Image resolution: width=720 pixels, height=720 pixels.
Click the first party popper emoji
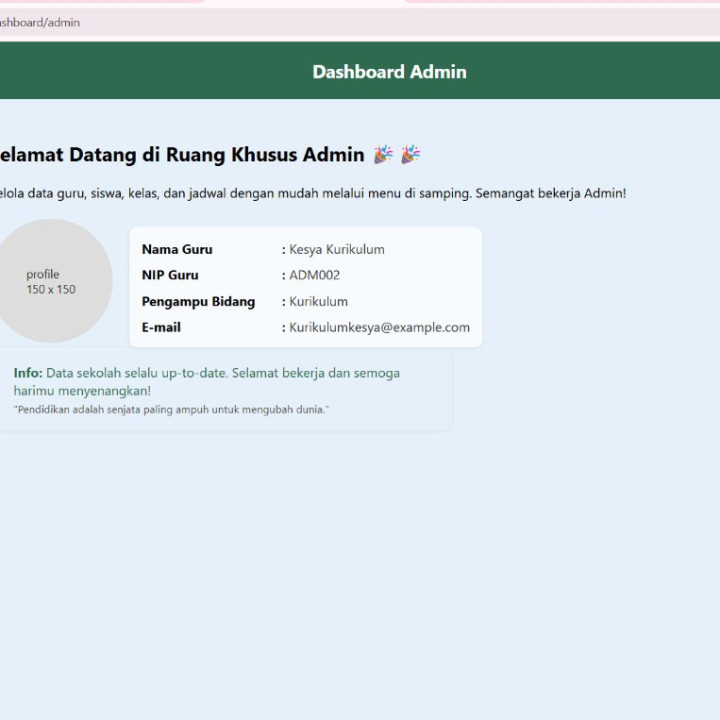(383, 155)
